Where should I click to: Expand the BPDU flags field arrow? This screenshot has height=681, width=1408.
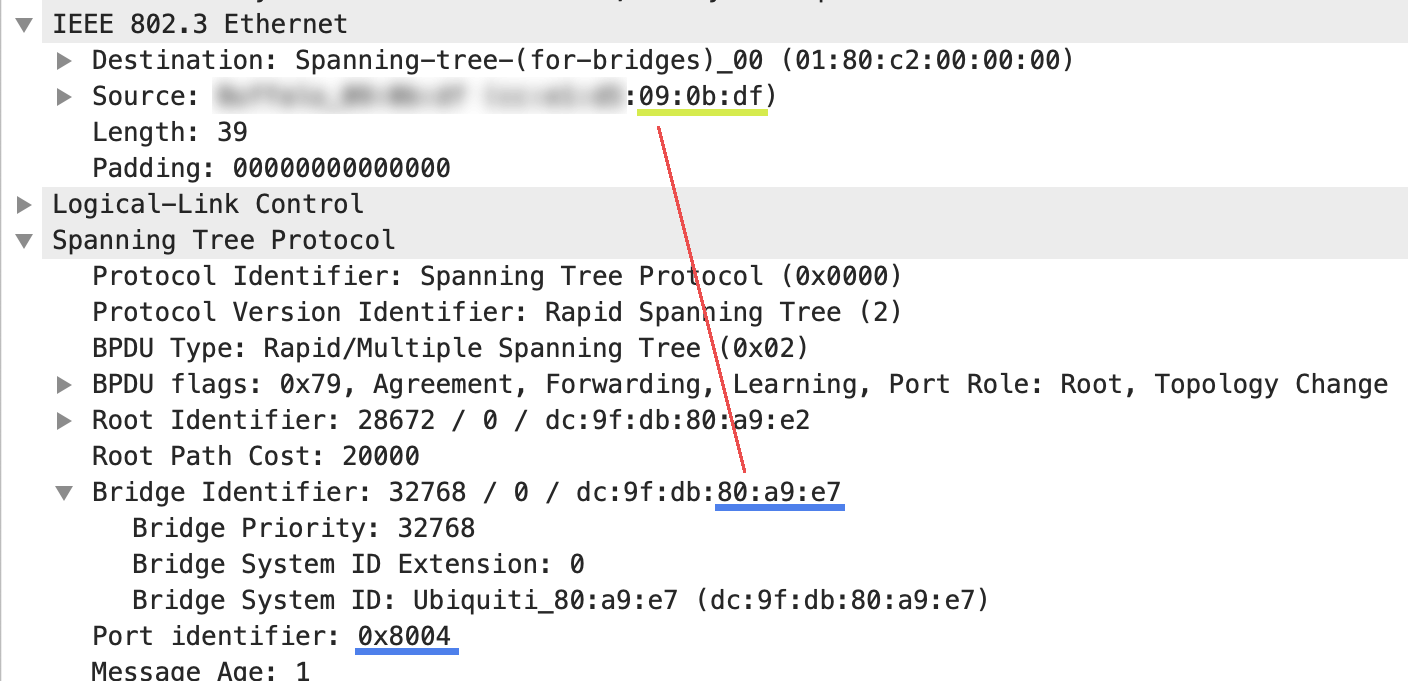[64, 384]
